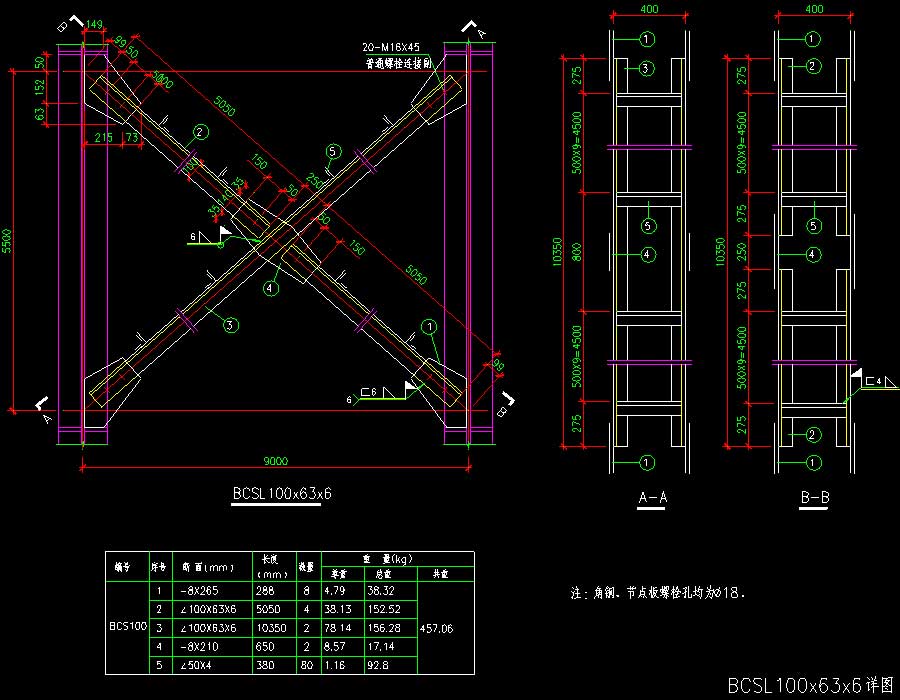Pick the "5500" vertical height dimension

(6, 241)
